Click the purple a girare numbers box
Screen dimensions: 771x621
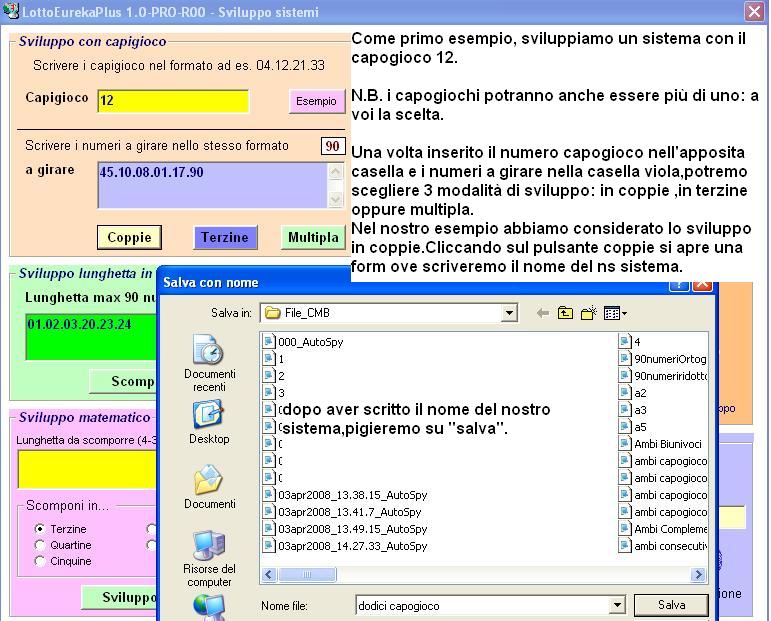[212, 185]
